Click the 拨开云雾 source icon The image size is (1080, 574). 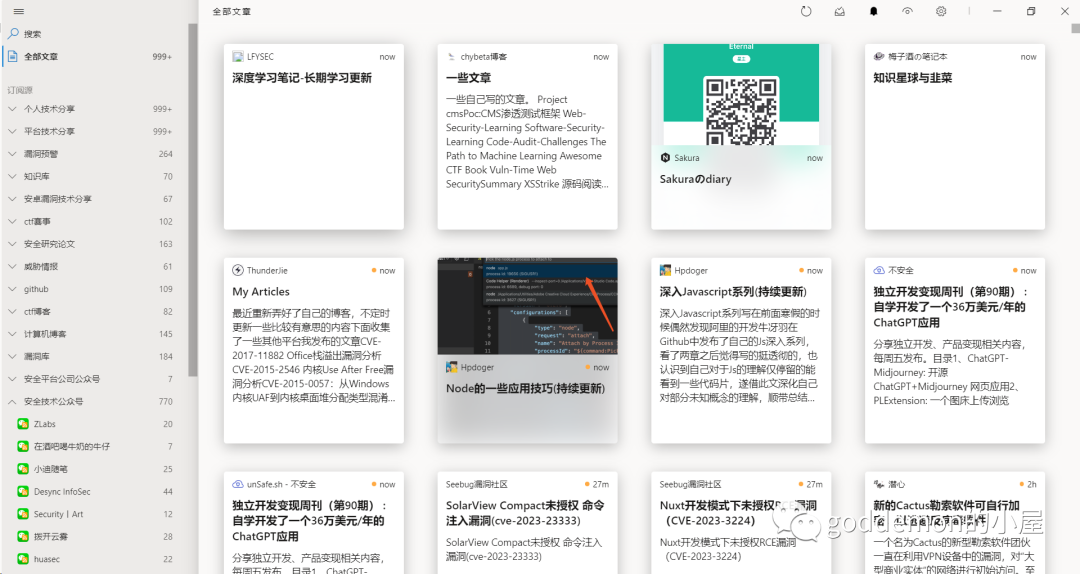(x=23, y=536)
